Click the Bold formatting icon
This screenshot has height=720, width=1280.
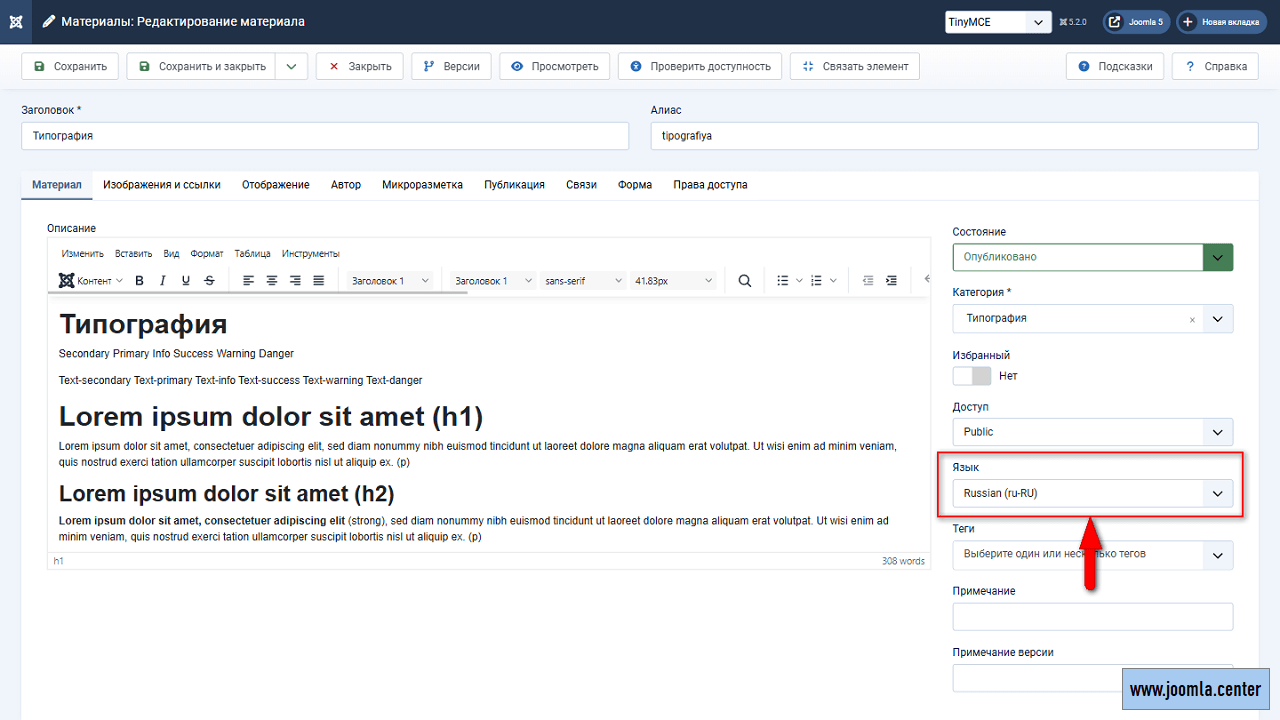[x=139, y=281]
